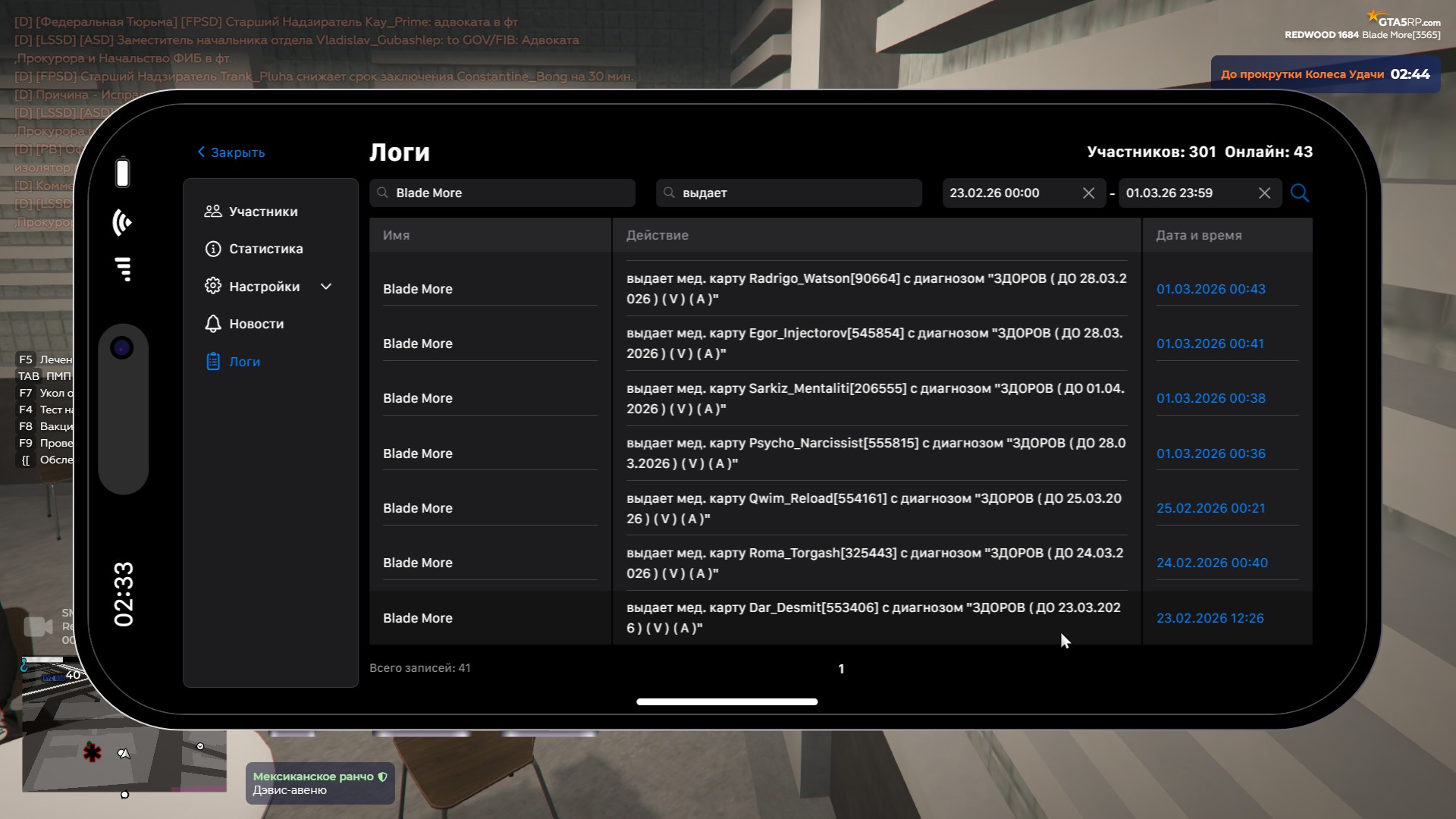The width and height of the screenshot is (1456, 819).
Task: Clear the start date 23.02.26 field
Action: pos(1088,193)
